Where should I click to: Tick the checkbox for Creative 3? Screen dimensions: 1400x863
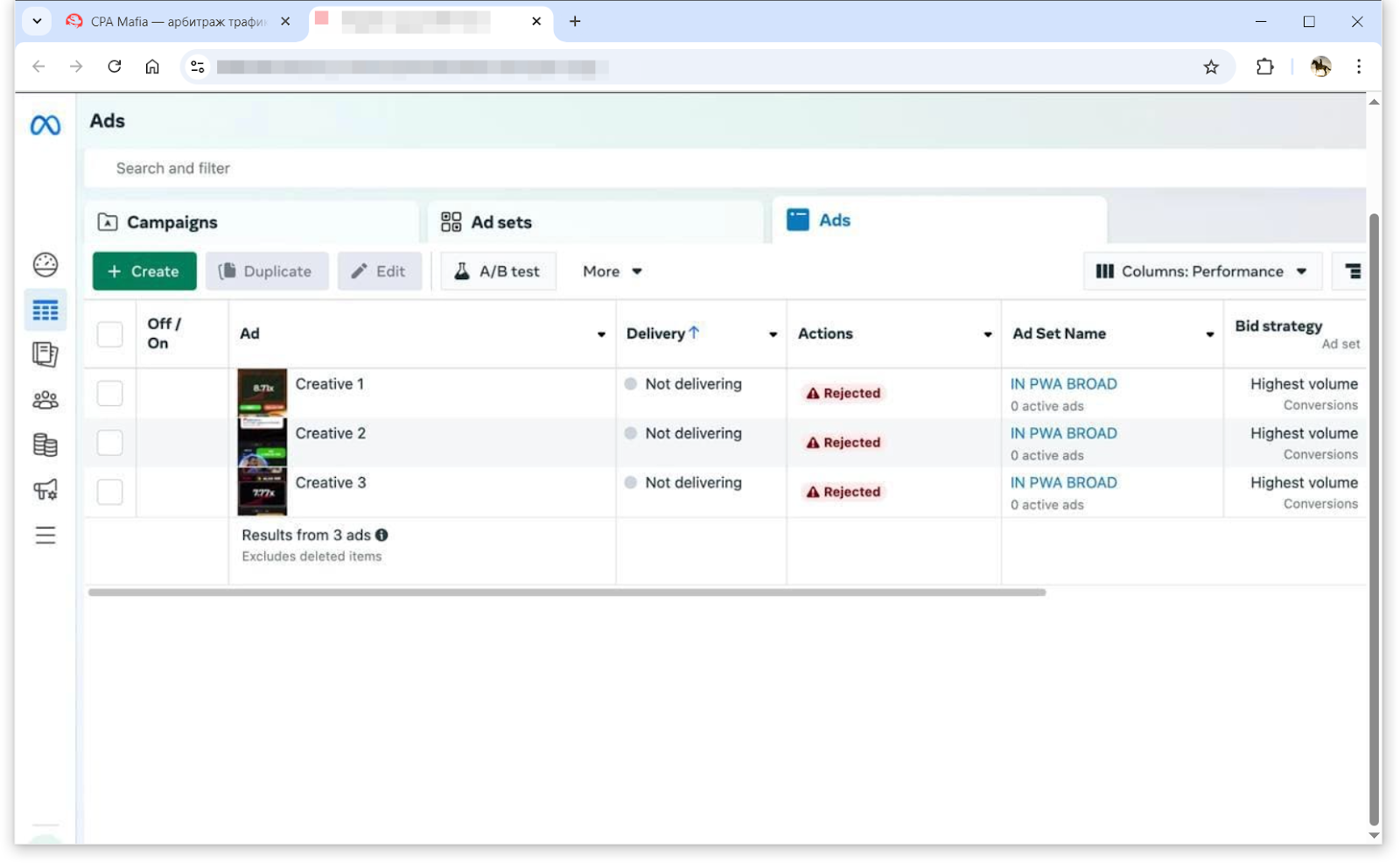pyautogui.click(x=110, y=492)
